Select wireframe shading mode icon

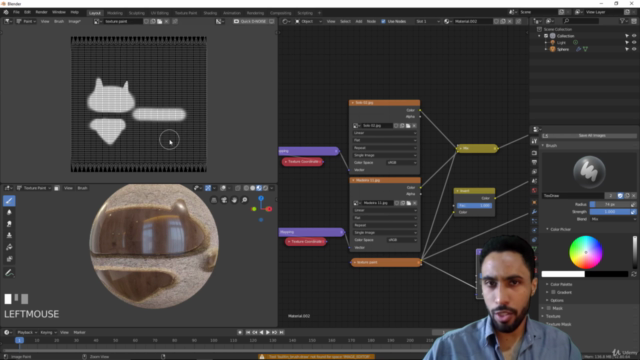pos(246,188)
